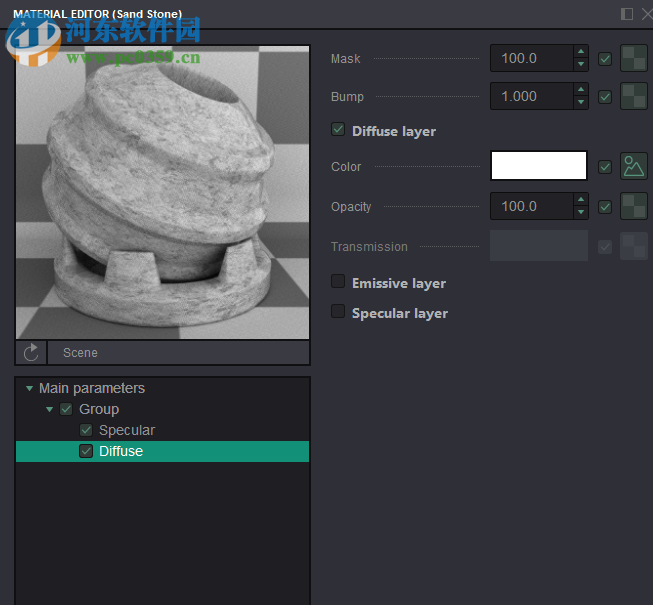Select the Group item in the tree
This screenshot has height=605, width=653.
(99, 409)
